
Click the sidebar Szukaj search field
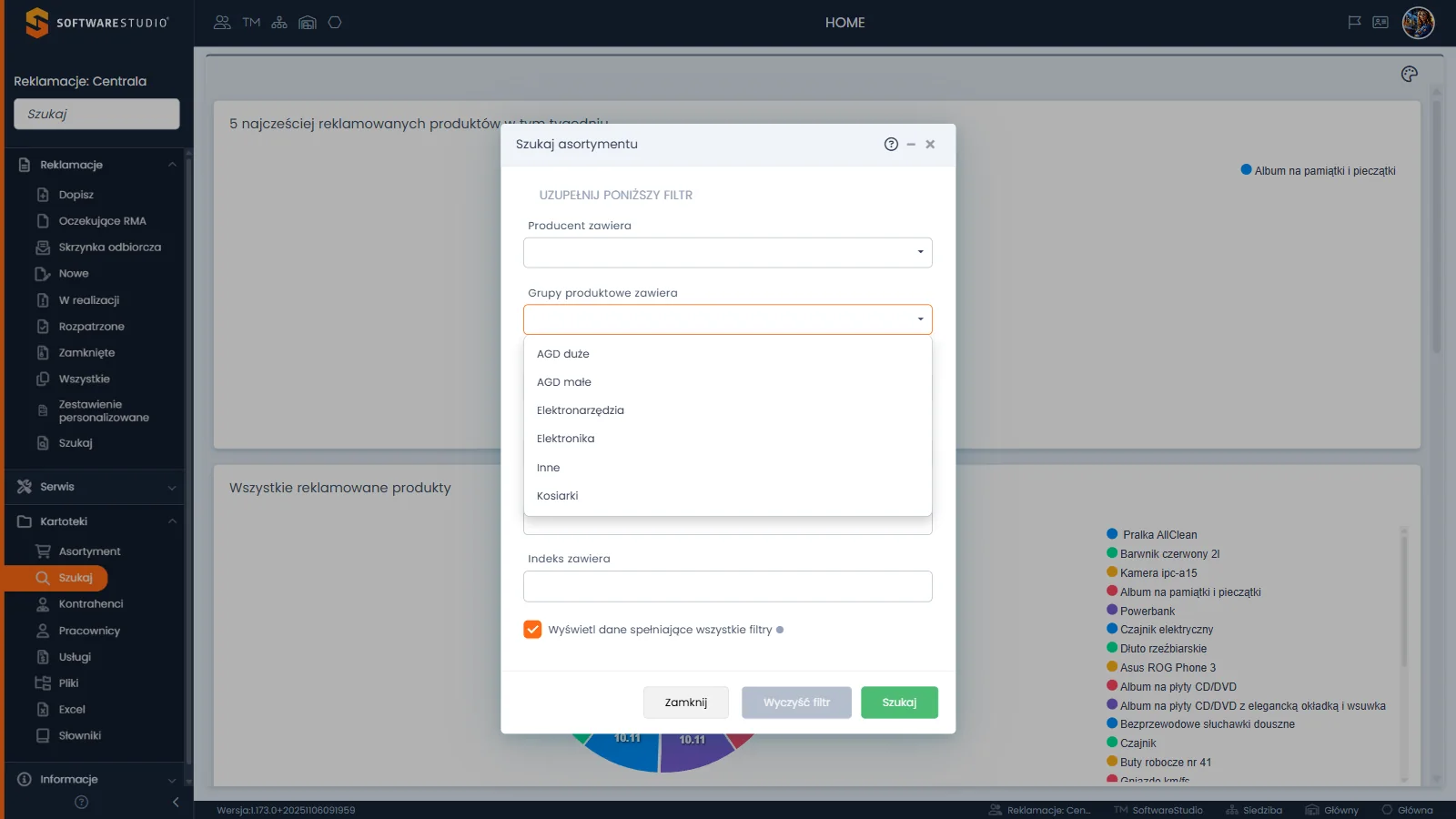click(x=96, y=114)
